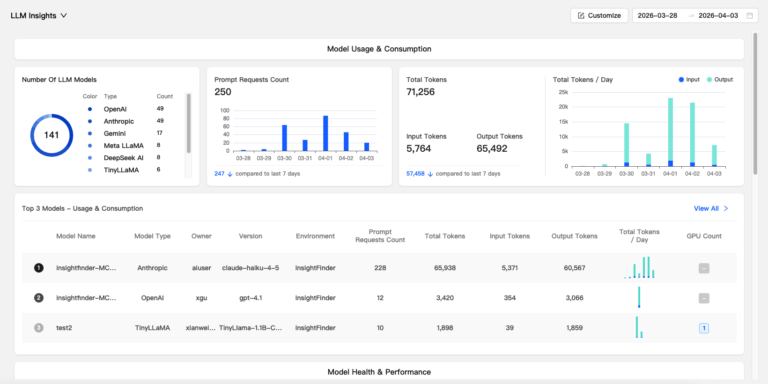
Task: Edit end date 2026-04-03
Action: (x=718, y=15)
